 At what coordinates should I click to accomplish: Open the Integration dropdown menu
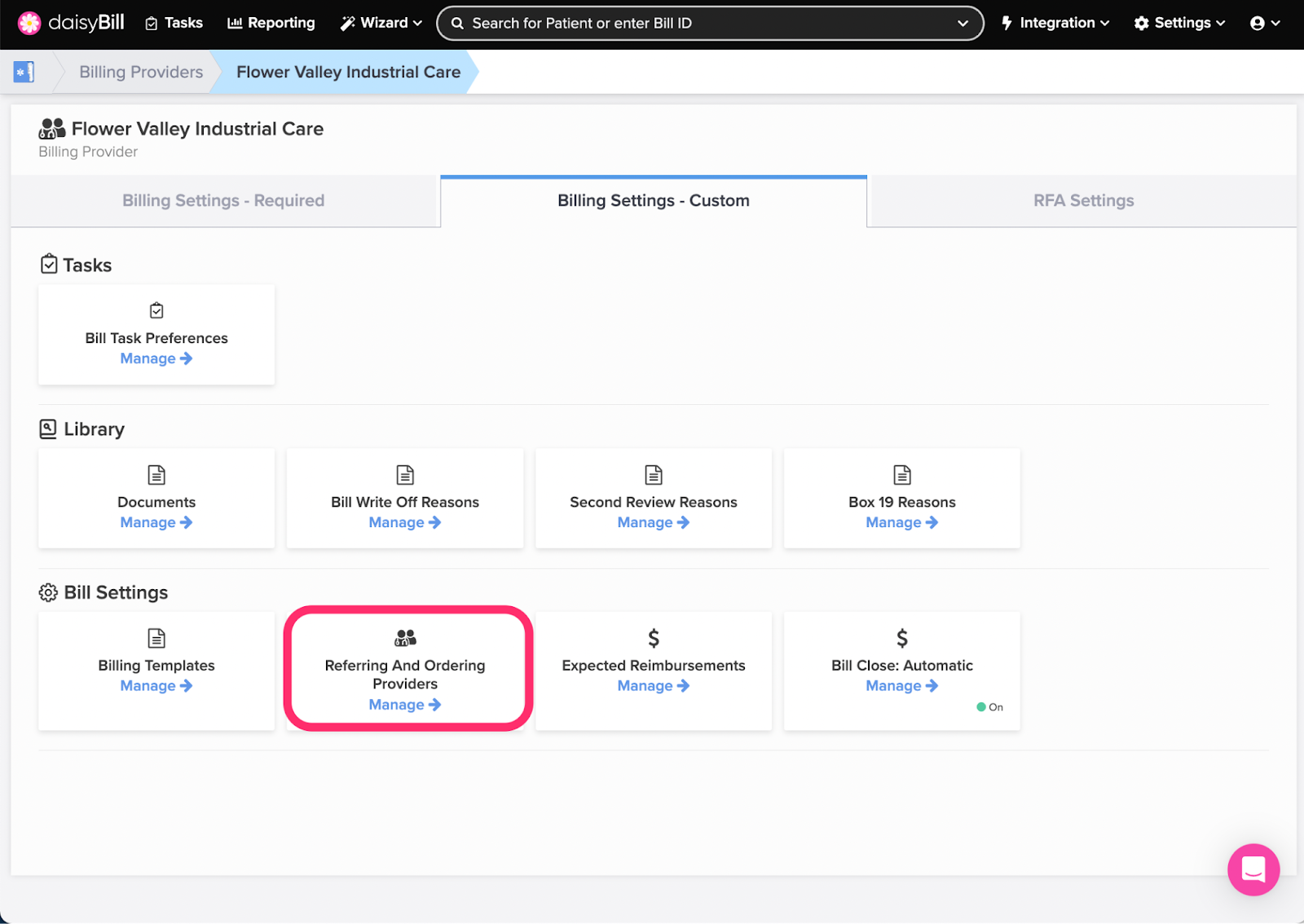coord(1055,23)
